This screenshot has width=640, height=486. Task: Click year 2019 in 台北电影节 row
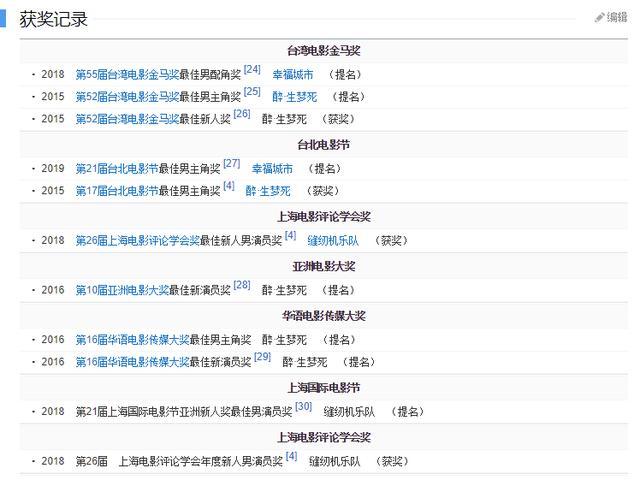53,169
